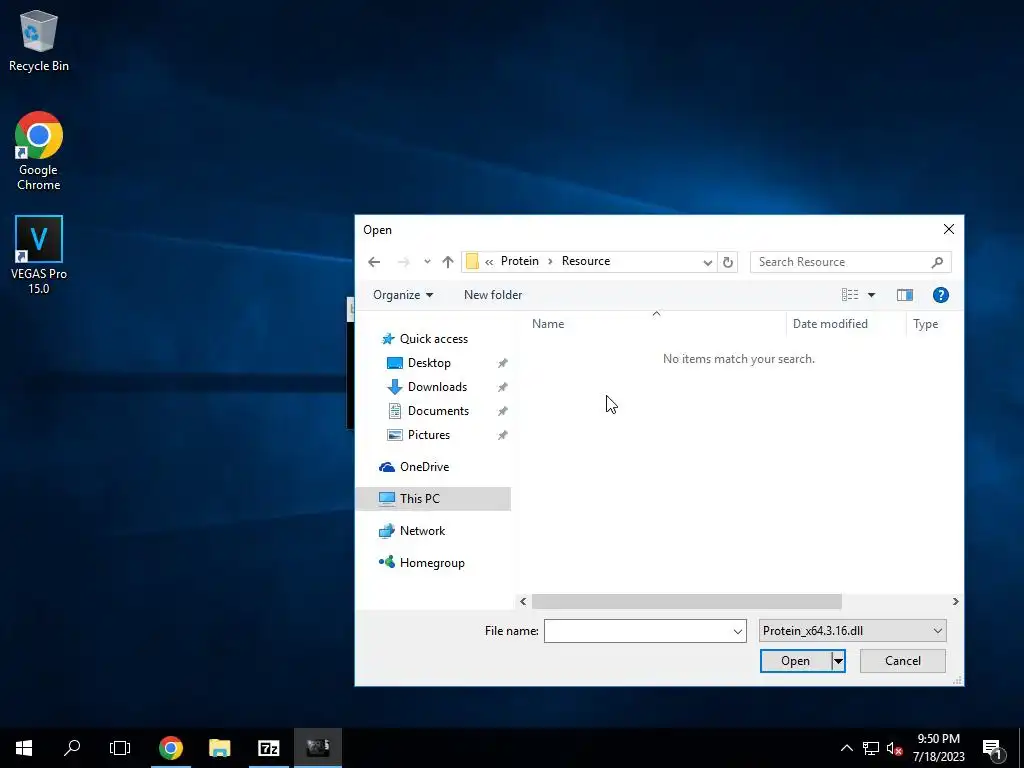Create a New folder
The width and height of the screenshot is (1024, 768).
(493, 295)
